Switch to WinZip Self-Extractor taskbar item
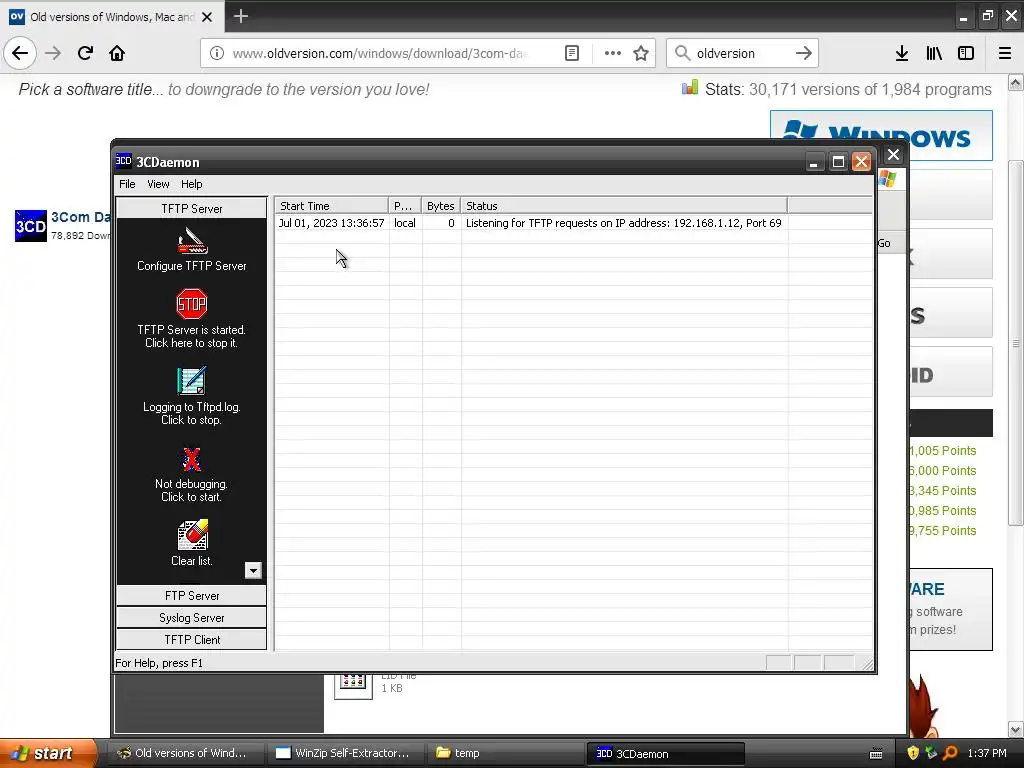 click(344, 753)
